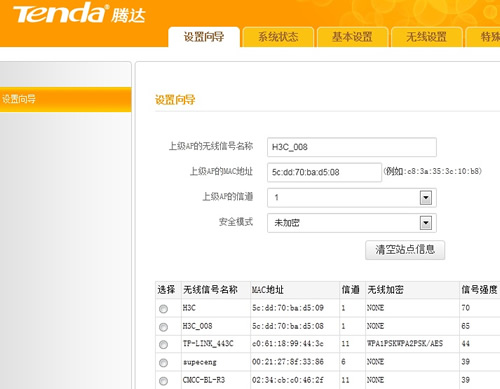Click signal strength value 44
Screen dimensions: 500x389
click(x=466, y=344)
